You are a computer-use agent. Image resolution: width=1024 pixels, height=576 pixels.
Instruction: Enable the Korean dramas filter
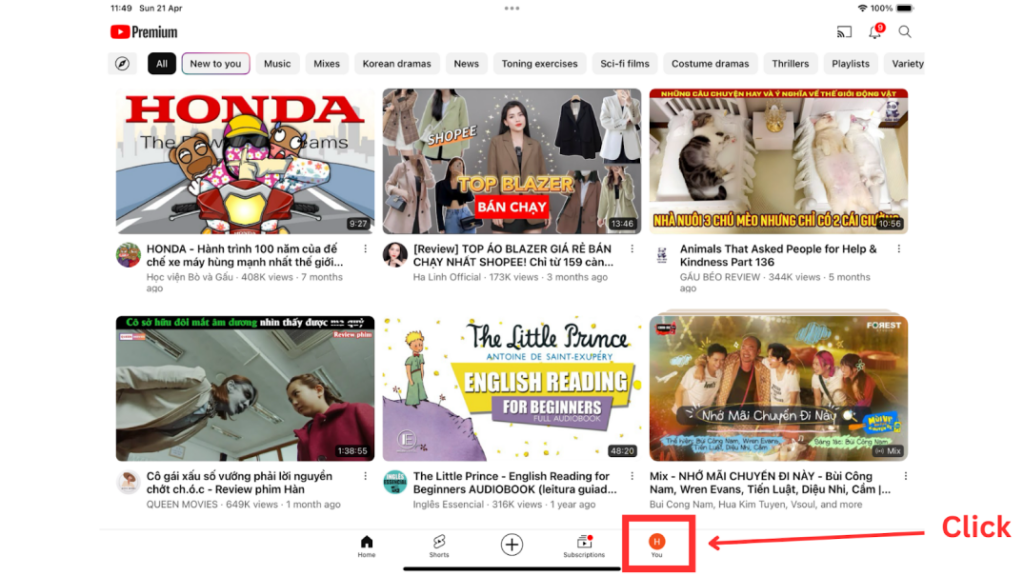[x=396, y=63]
